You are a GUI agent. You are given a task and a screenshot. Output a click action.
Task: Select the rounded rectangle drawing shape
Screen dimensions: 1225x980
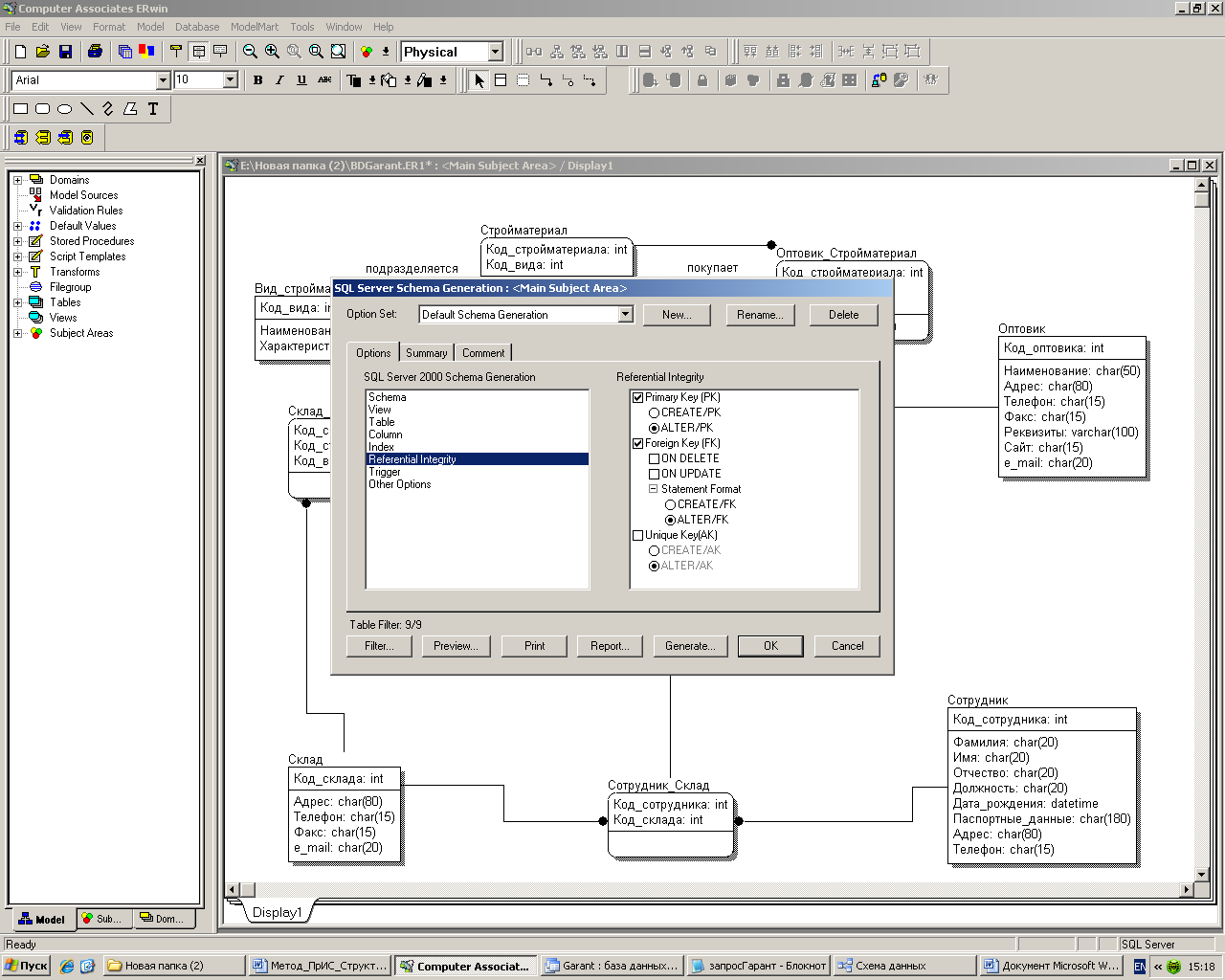42,109
